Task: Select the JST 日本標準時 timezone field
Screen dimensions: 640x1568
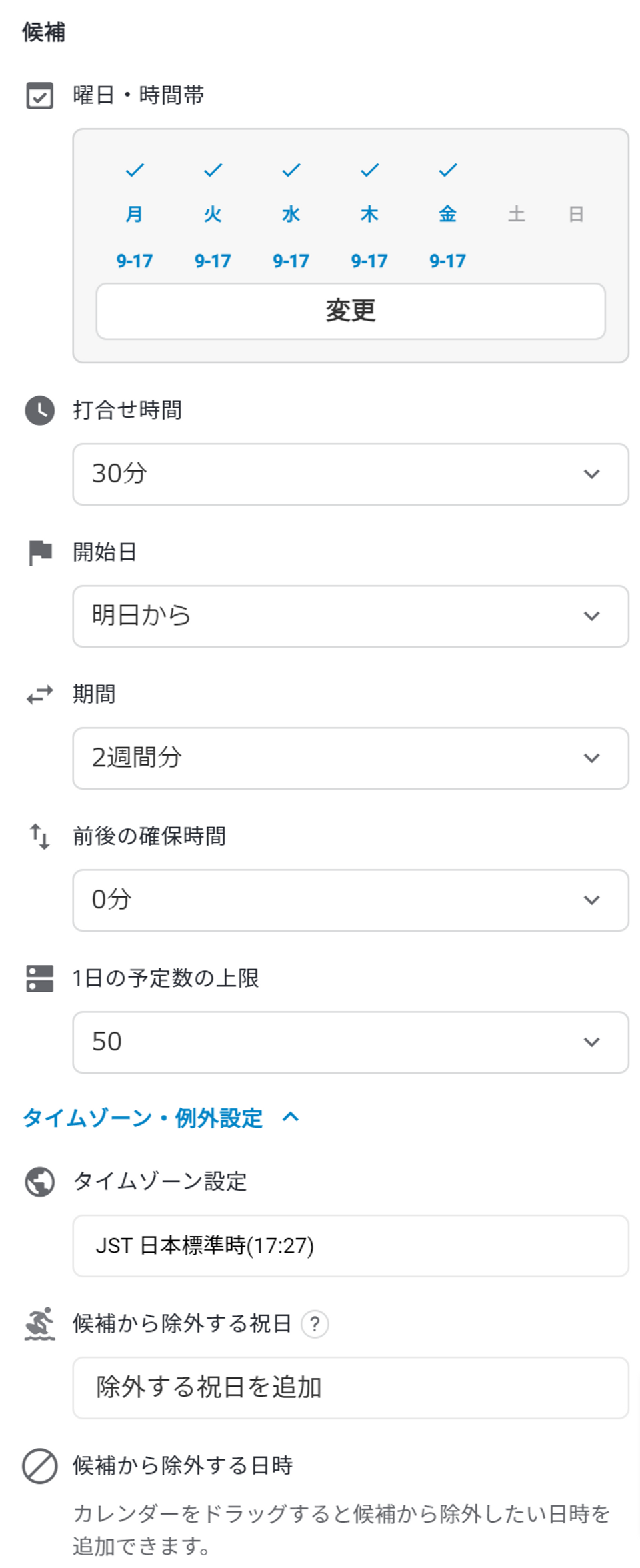Action: coord(351,1246)
